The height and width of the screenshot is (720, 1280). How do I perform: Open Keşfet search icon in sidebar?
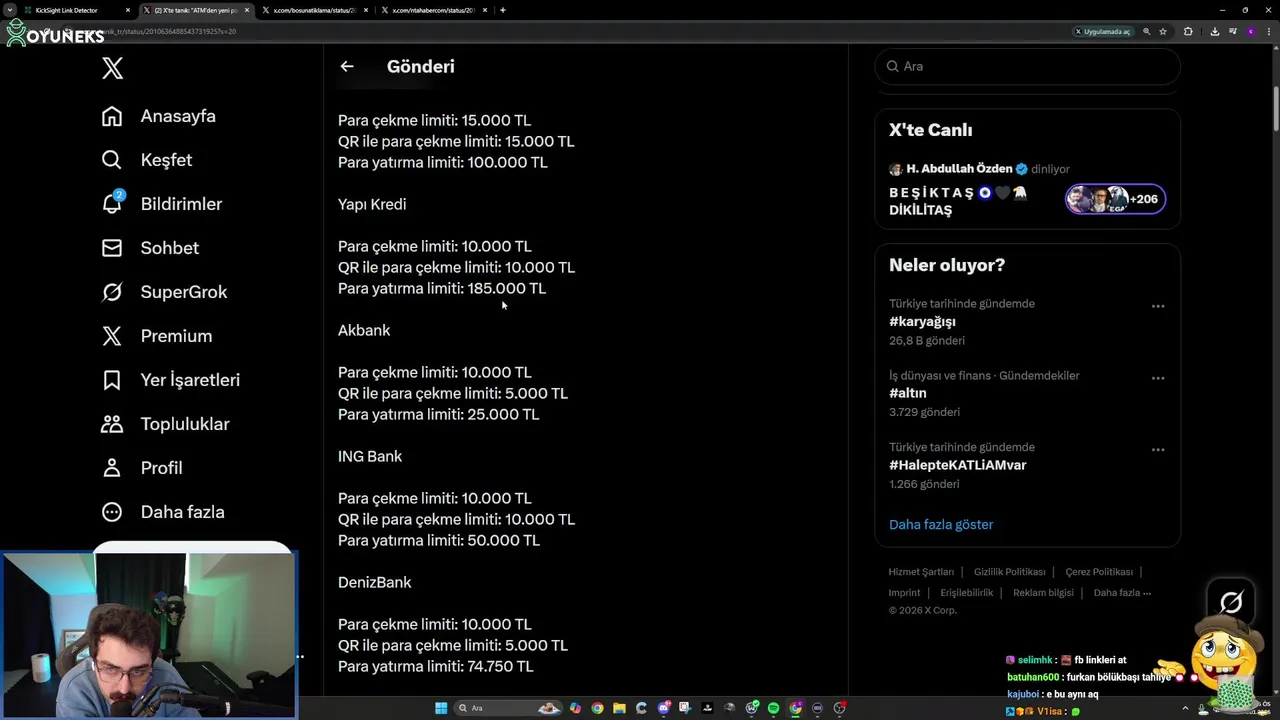112,160
